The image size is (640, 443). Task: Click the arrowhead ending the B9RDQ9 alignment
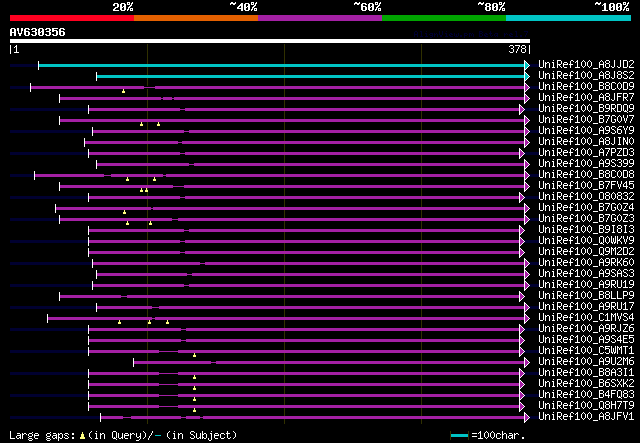[522, 109]
